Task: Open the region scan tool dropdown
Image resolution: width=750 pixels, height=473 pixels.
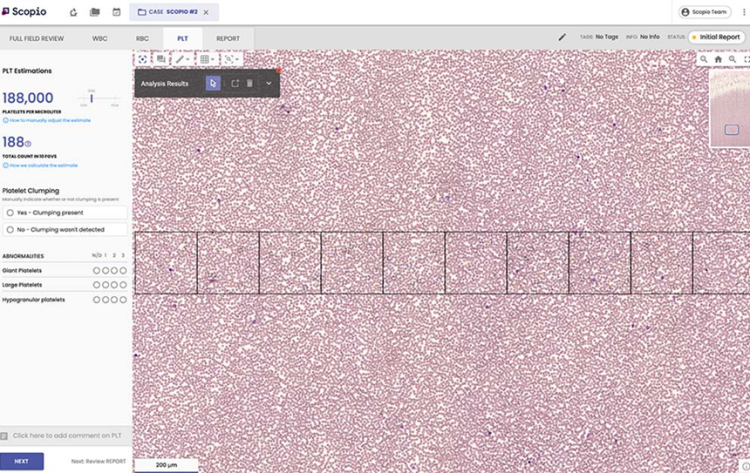Action: pyautogui.click(x=232, y=59)
